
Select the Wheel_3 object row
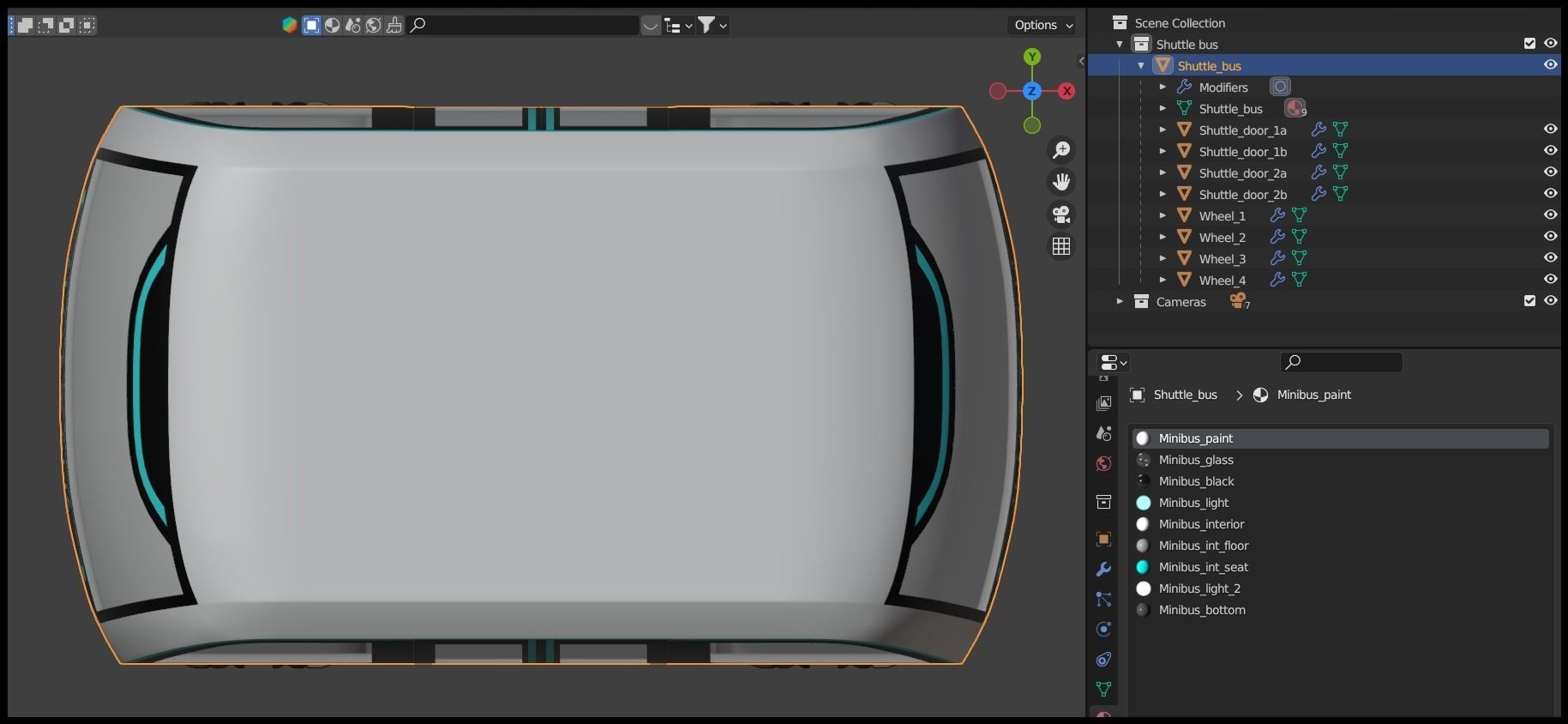(x=1323, y=258)
